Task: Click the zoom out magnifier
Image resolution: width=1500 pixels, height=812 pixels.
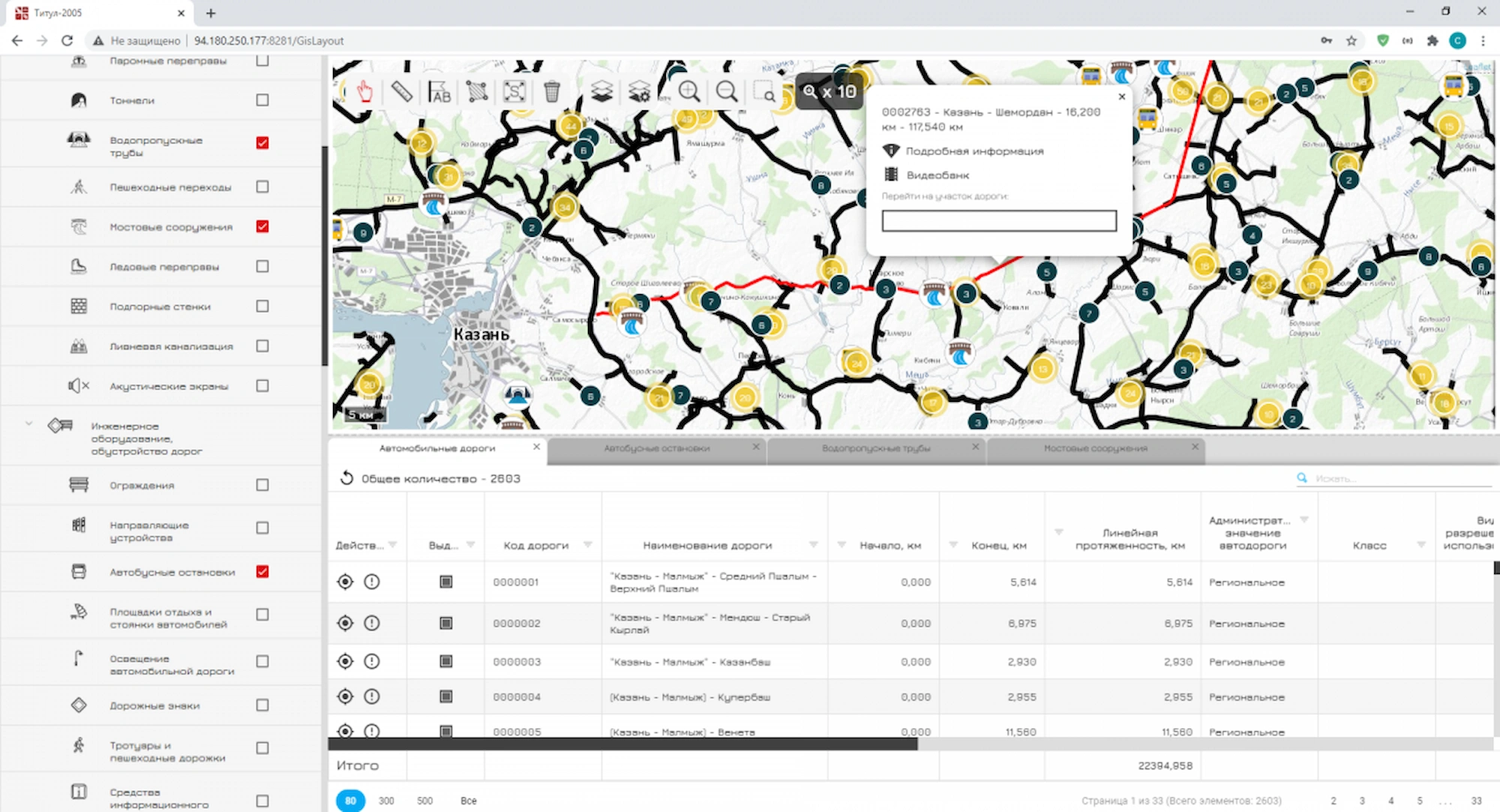Action: (x=726, y=91)
